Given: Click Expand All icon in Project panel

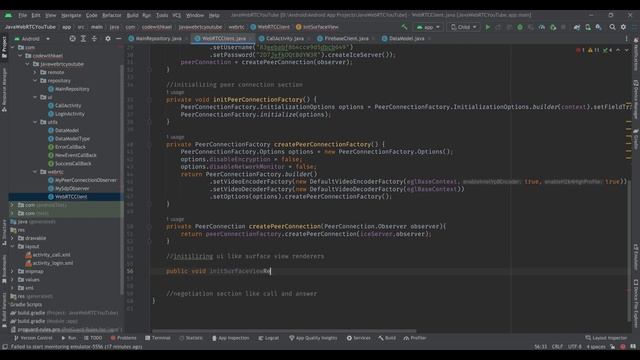Looking at the screenshot, I should tap(83, 38).
